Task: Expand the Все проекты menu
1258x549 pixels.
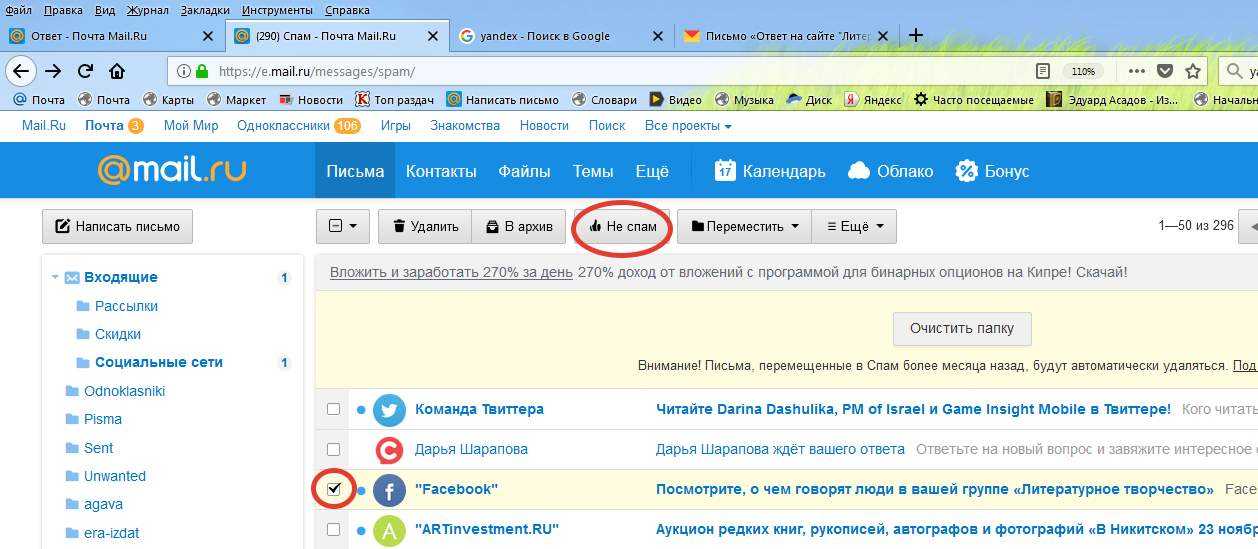Action: 688,125
